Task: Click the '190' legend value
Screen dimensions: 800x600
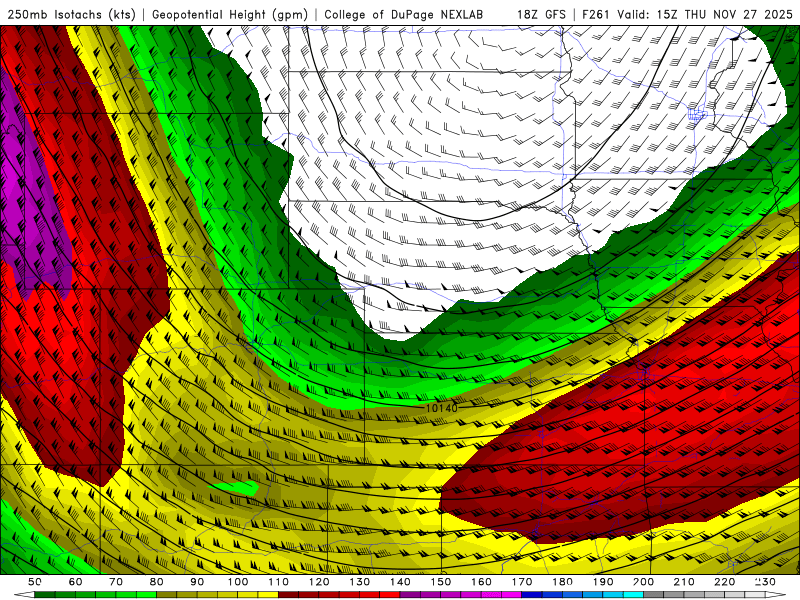Action: click(603, 582)
